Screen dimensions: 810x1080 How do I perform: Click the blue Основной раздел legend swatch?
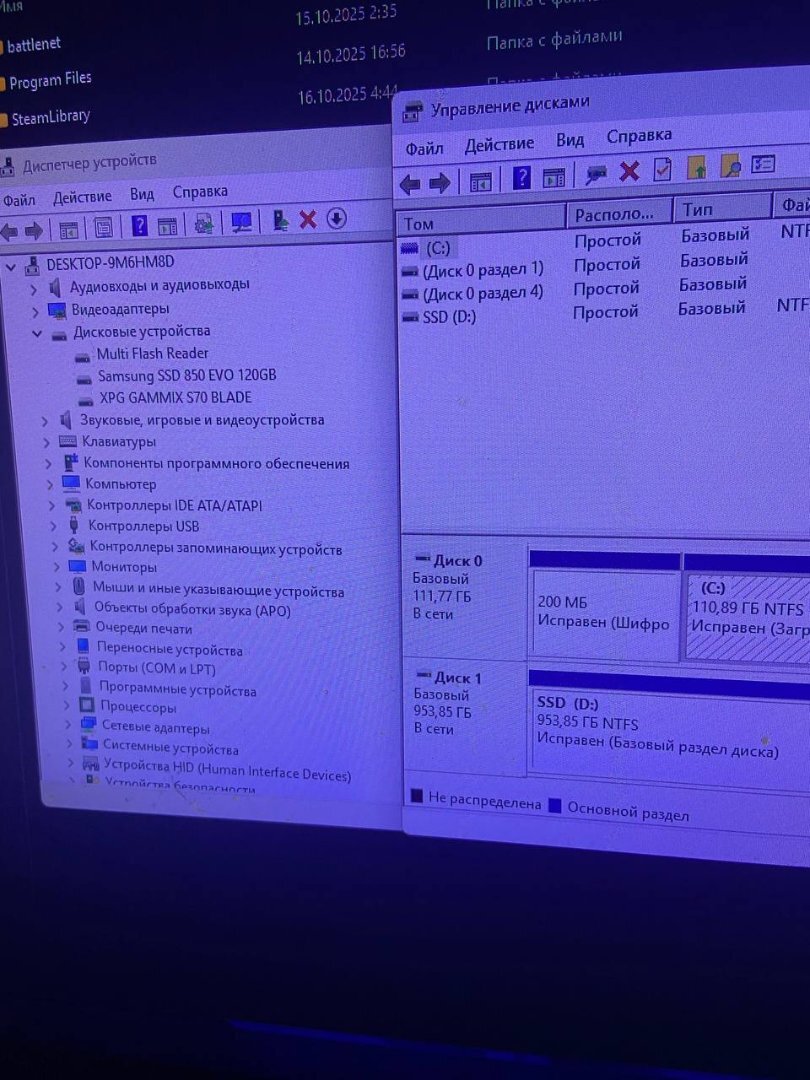click(x=555, y=806)
